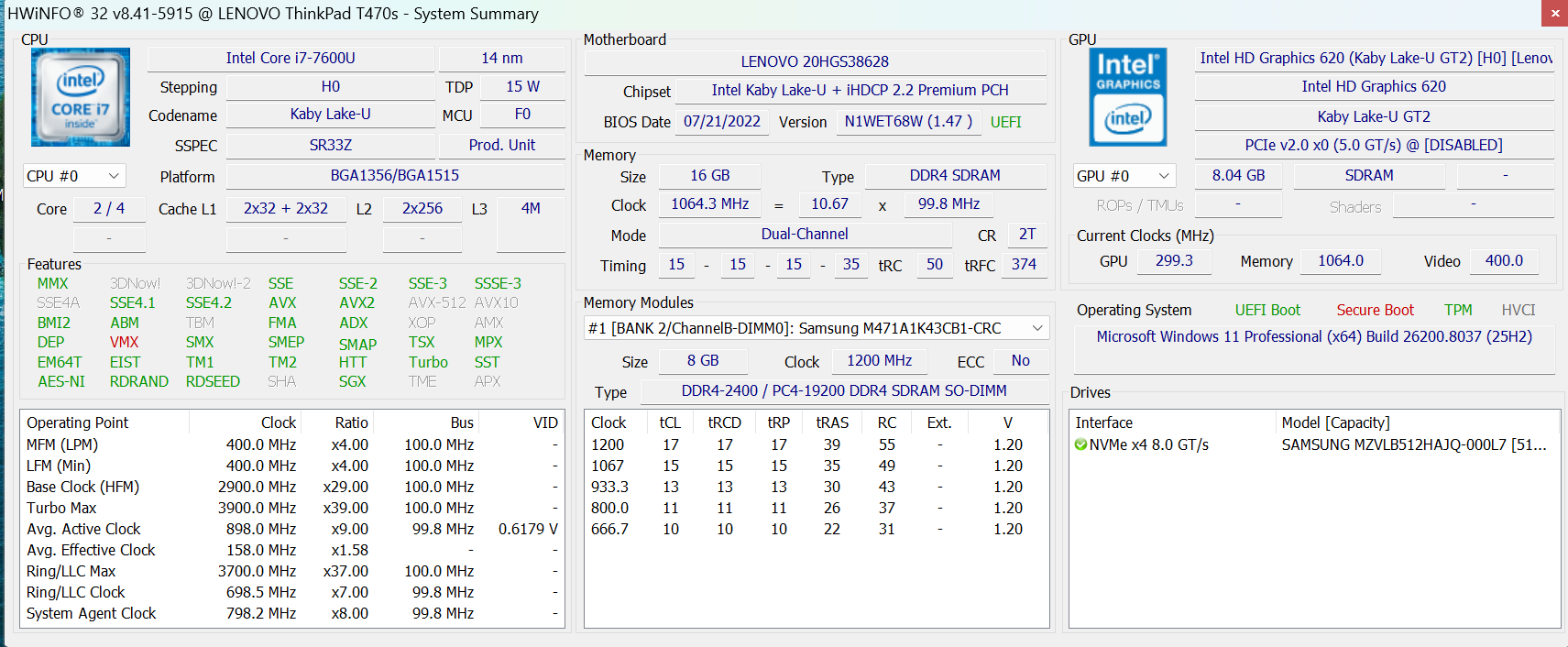Click the TPM indicator

(x=1458, y=311)
